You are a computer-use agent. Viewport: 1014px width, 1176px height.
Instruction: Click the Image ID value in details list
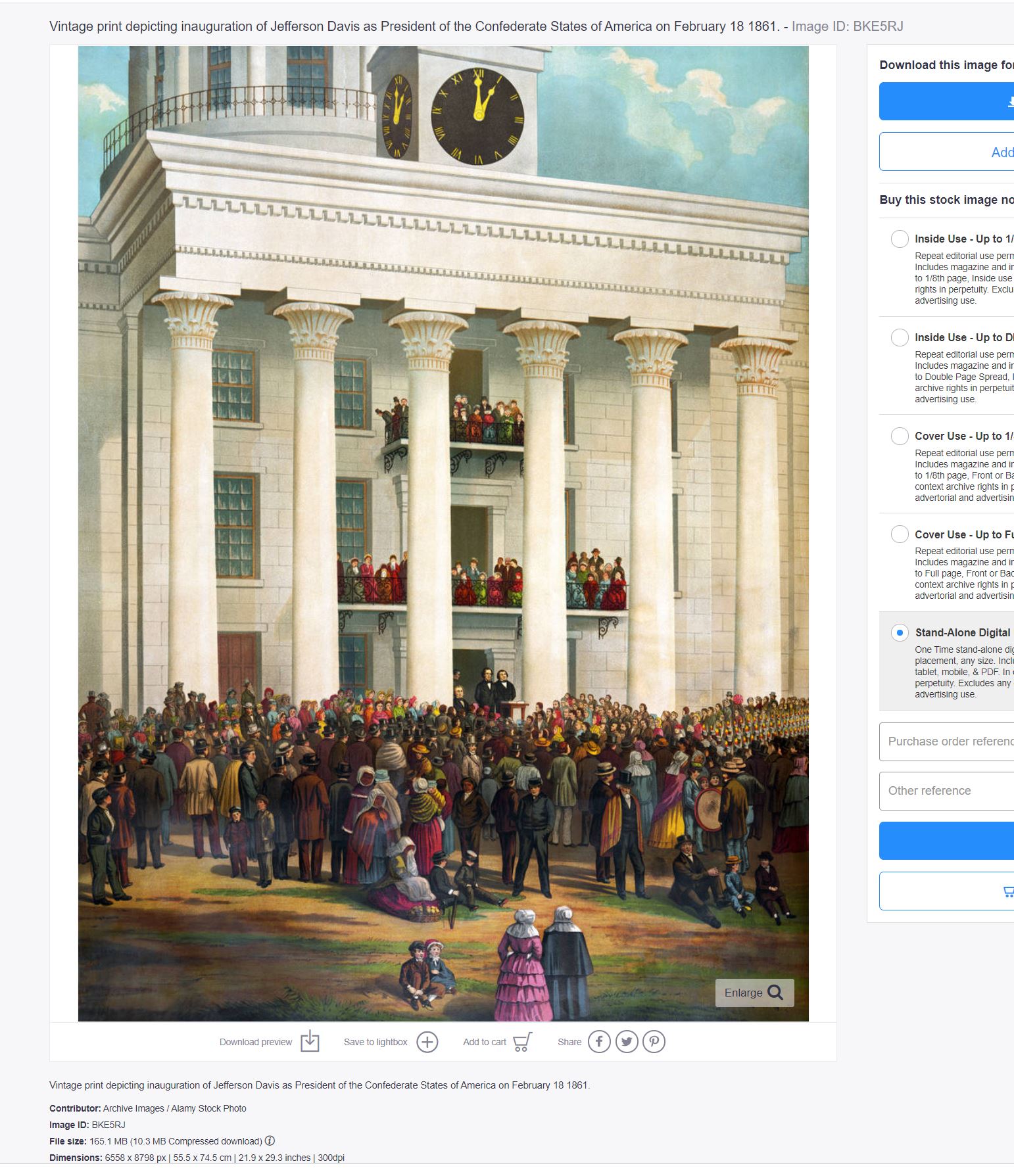pos(109,1125)
